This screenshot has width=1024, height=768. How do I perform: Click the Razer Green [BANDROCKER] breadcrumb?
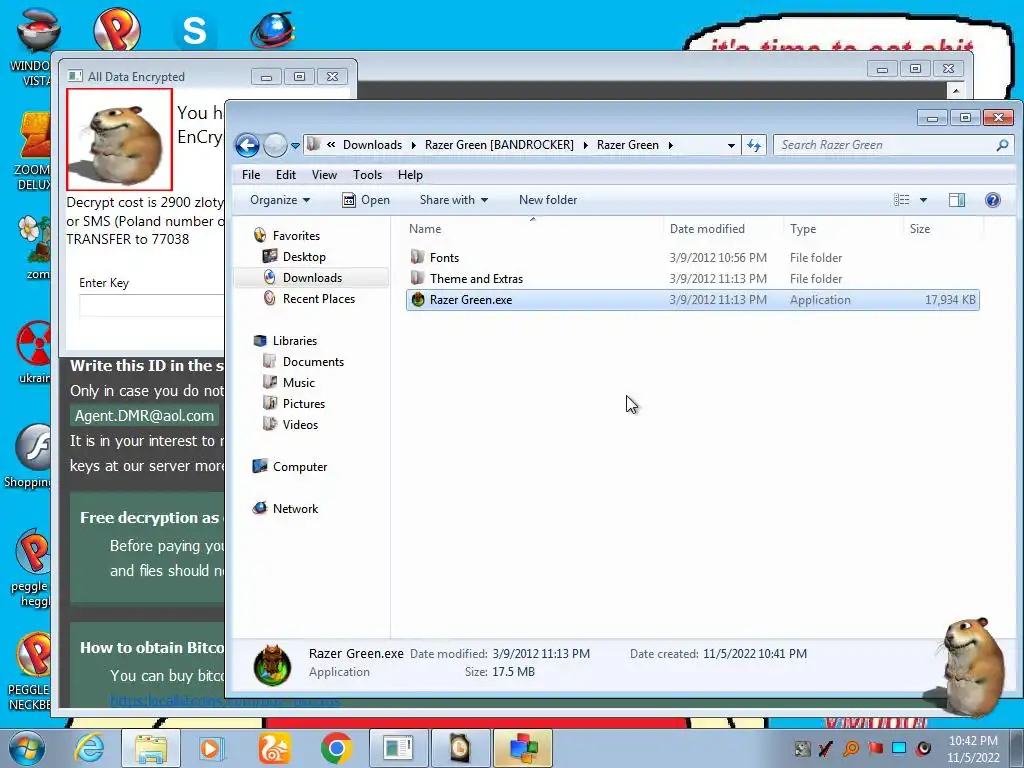499,145
